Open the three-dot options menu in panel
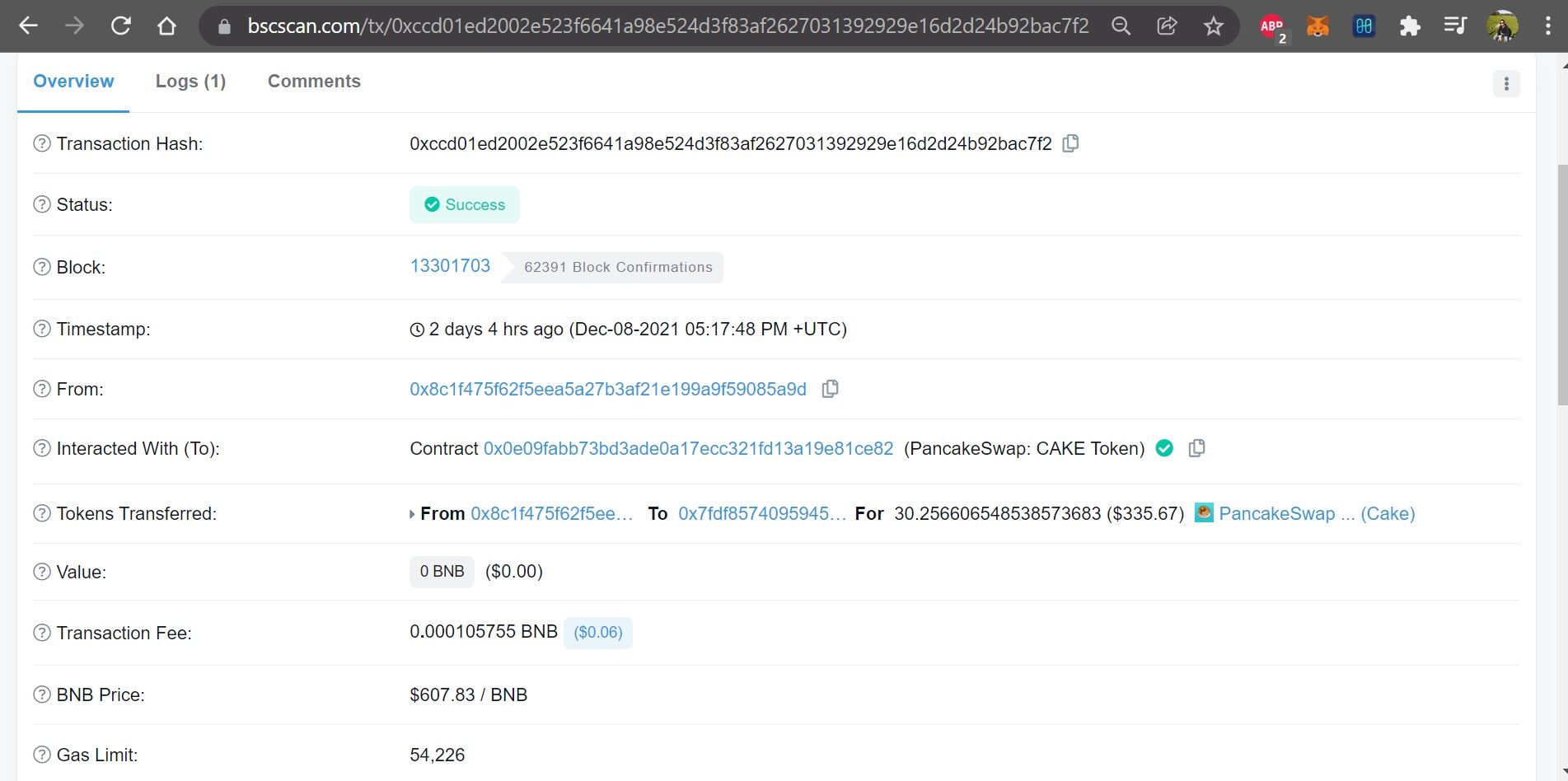This screenshot has height=781, width=1568. click(1506, 83)
